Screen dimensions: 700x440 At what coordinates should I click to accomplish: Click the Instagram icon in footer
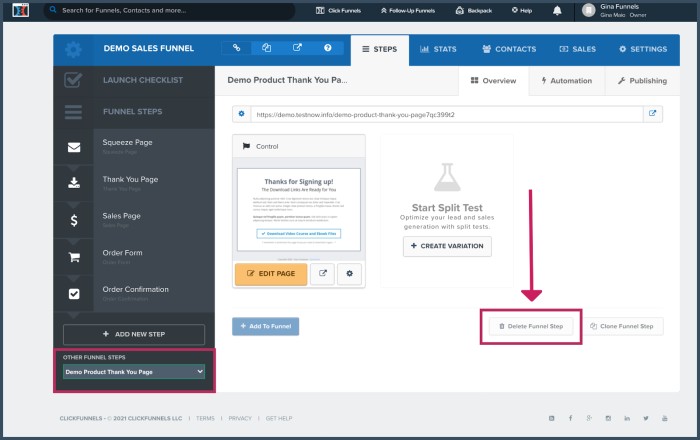pos(608,418)
